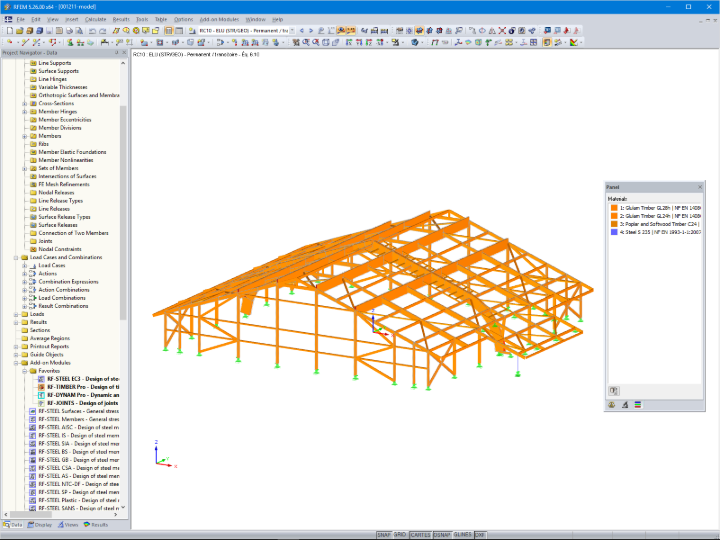The image size is (720, 540).
Task: Open RF-DYNAM Pro module from Favorites
Action: tap(79, 395)
